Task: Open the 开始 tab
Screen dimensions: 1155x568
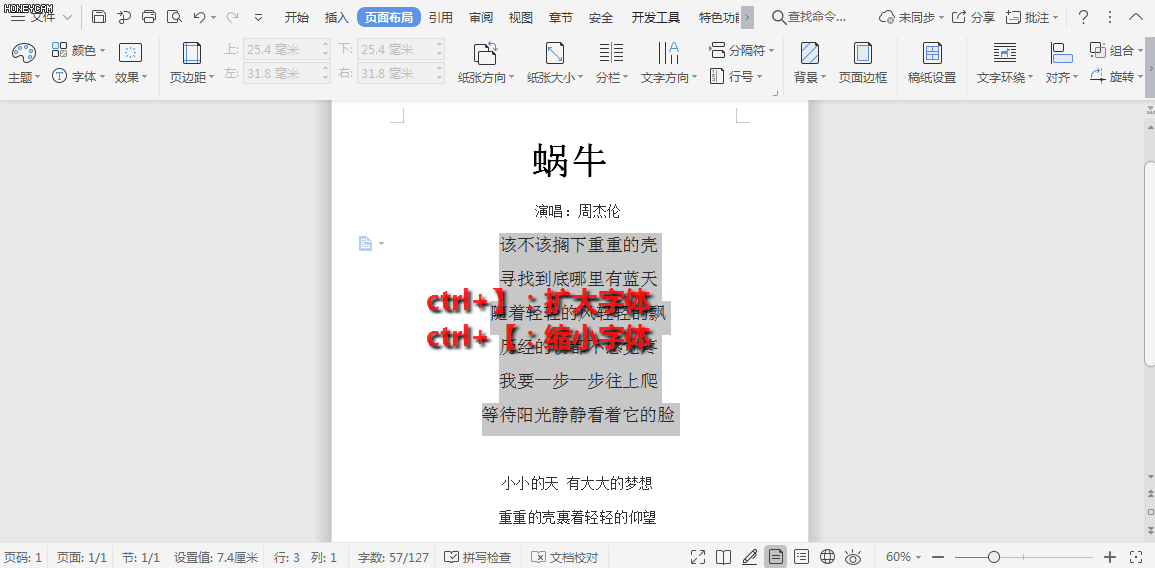Action: pyautogui.click(x=297, y=17)
